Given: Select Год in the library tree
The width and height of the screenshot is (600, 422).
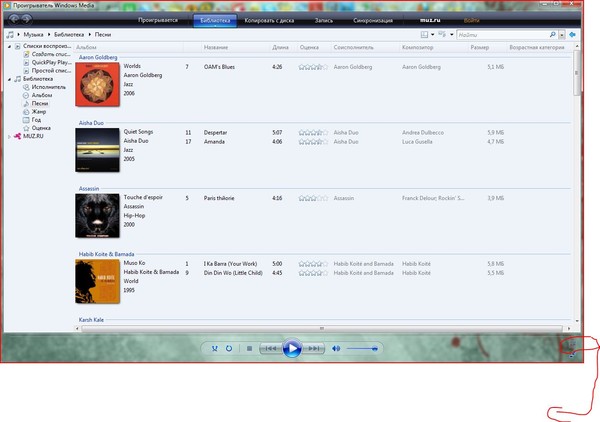Looking at the screenshot, I should [36, 120].
